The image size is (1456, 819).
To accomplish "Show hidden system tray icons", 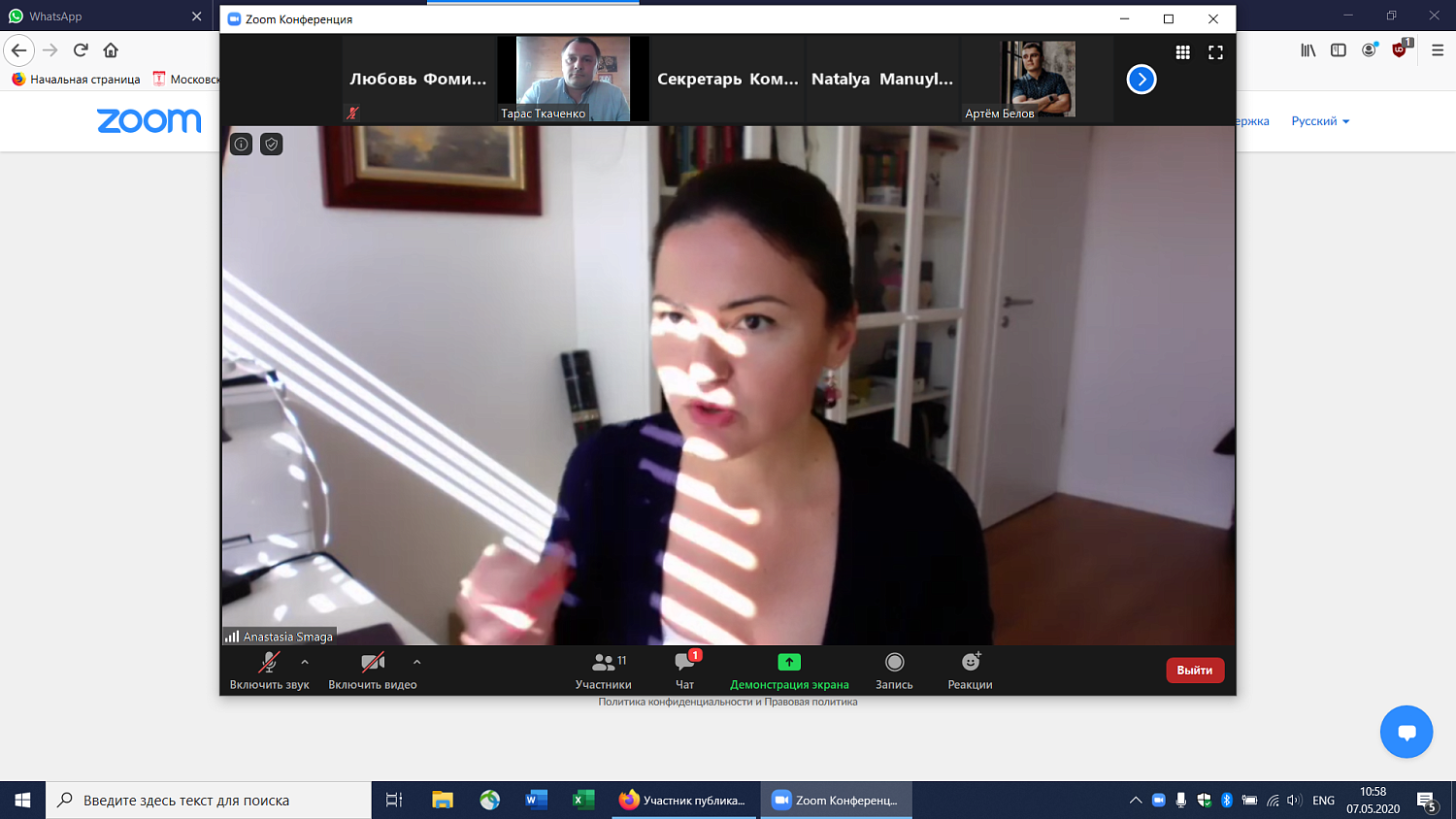I will click(x=1135, y=801).
